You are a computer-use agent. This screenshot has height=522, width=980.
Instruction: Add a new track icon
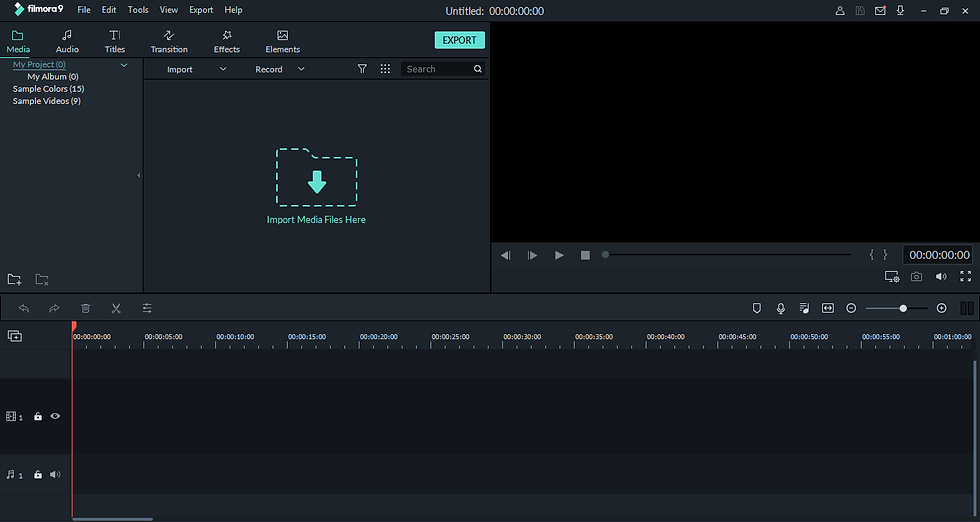coord(14,336)
